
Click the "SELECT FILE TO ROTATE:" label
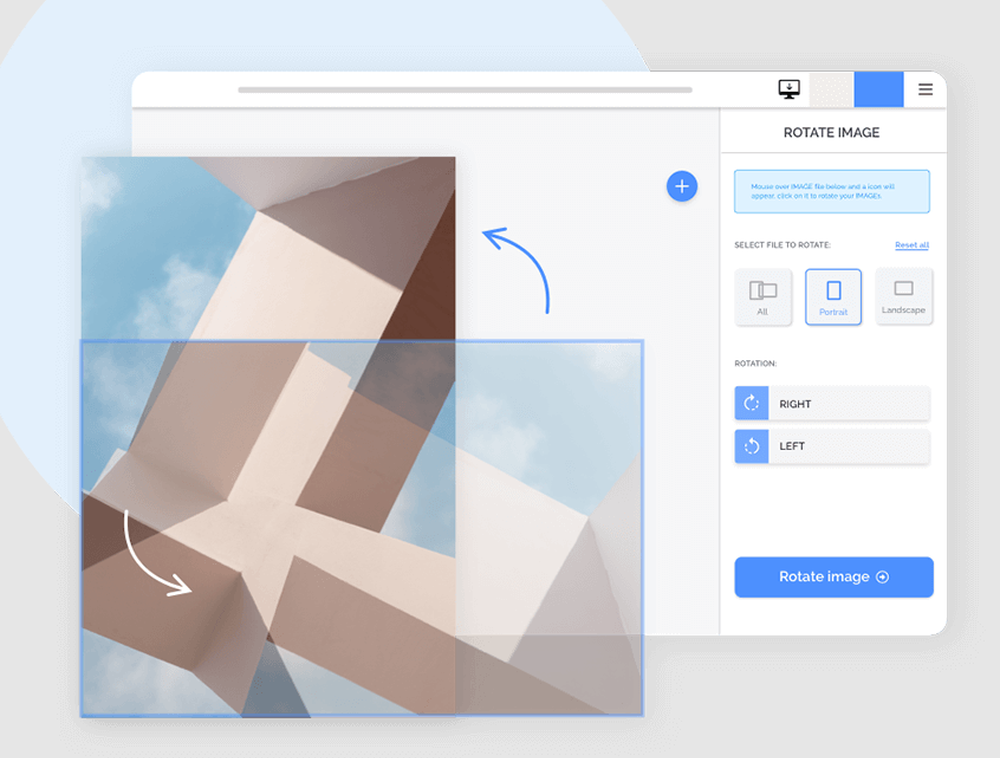point(783,245)
